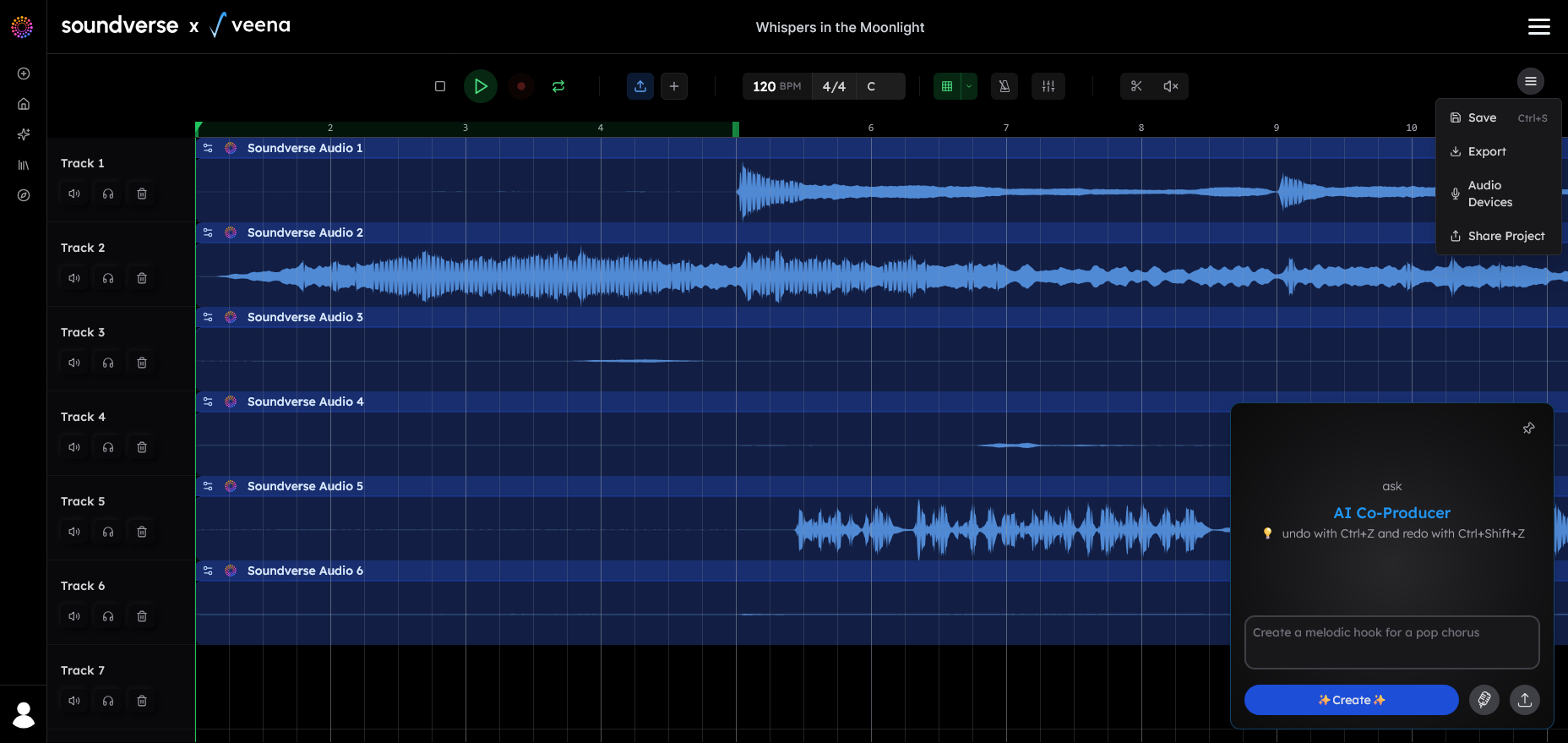Screen dimensions: 1568x743
Task: Click the blue Create button
Action: (1351, 700)
